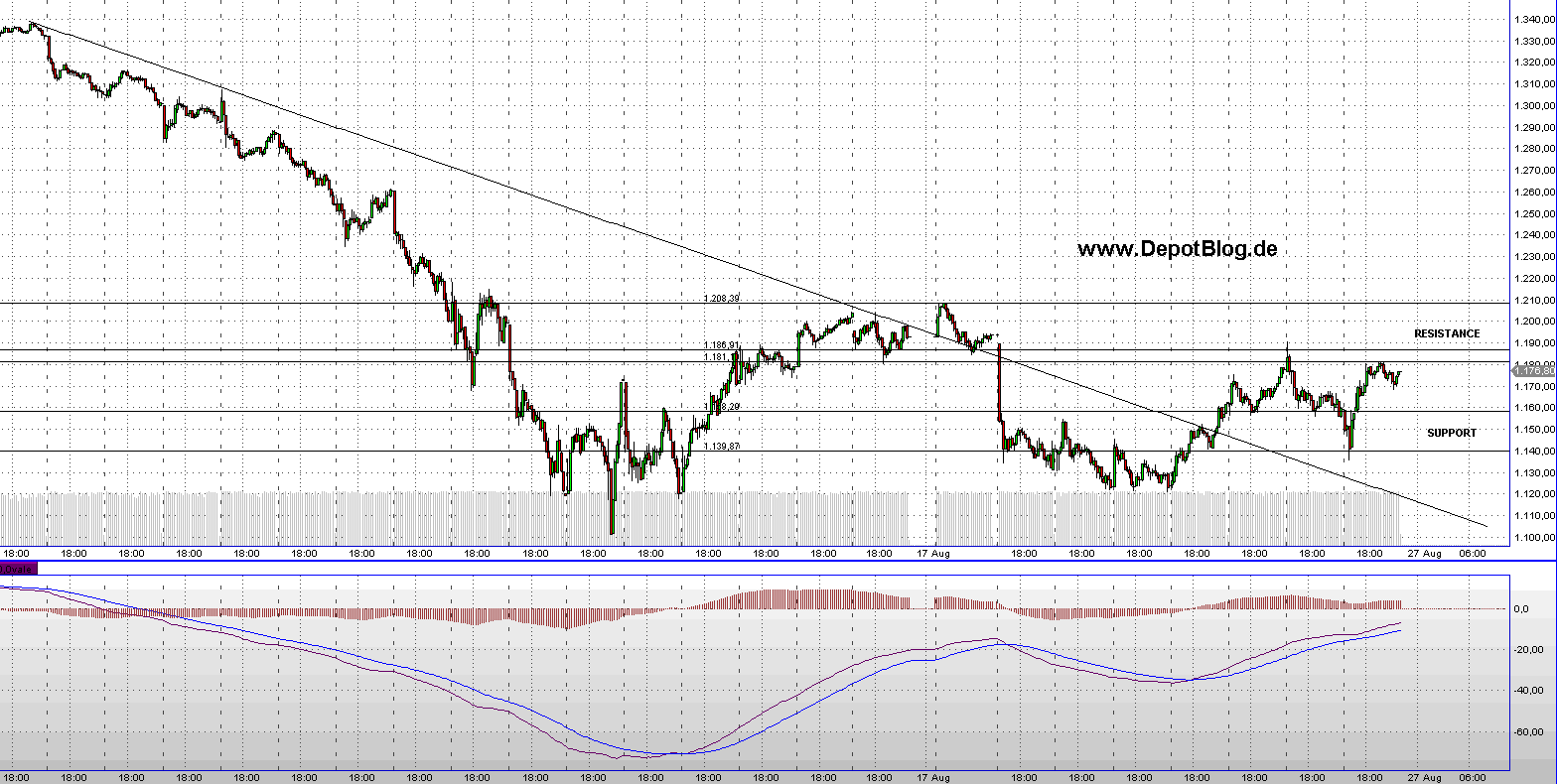The width and height of the screenshot is (1557, 784).
Task: Click the -60,00 value on indicator scale
Action: coord(1528,731)
